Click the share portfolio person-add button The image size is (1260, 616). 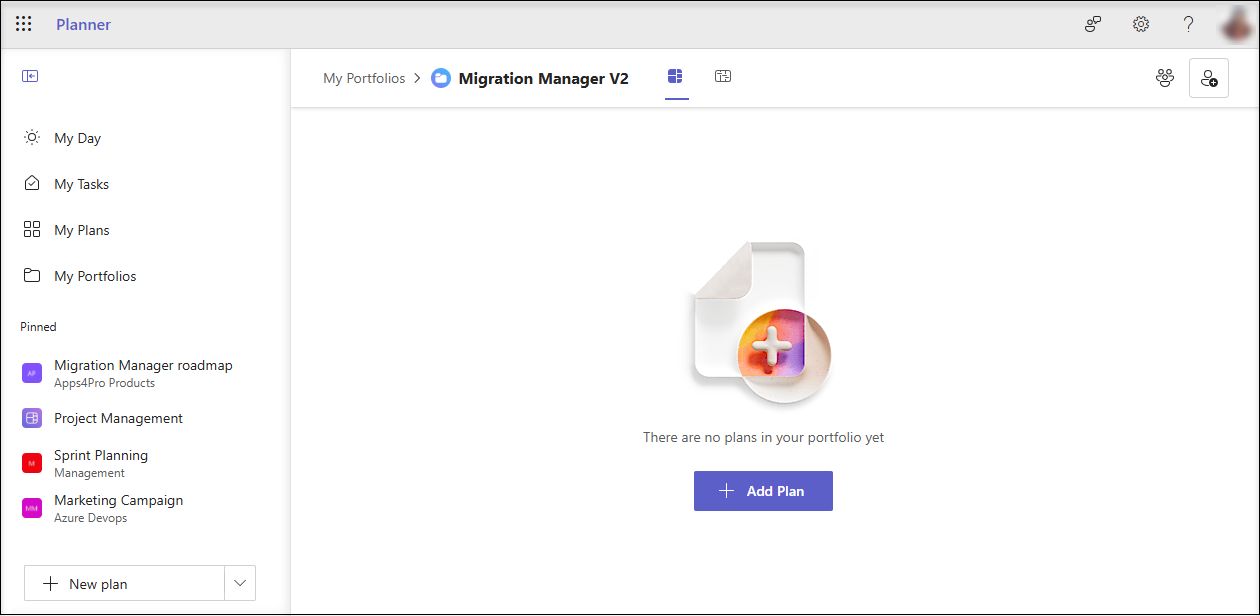pyautogui.click(x=1208, y=78)
